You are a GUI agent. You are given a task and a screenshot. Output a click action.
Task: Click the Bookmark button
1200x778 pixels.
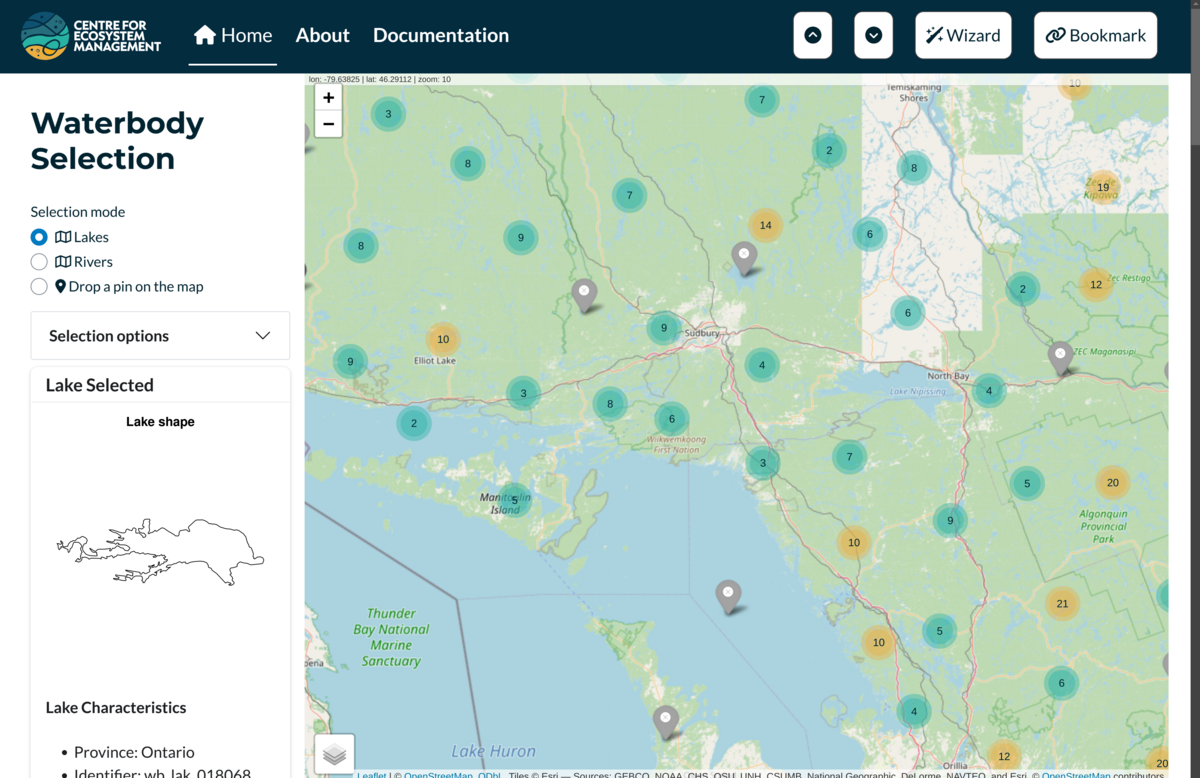[x=1095, y=35]
